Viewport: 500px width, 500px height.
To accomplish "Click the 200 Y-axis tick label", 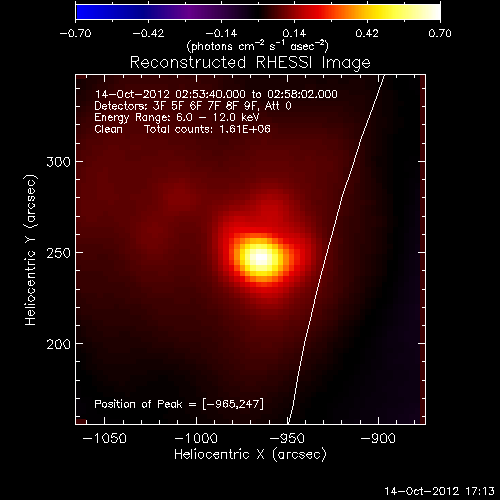I will [x=59, y=344].
